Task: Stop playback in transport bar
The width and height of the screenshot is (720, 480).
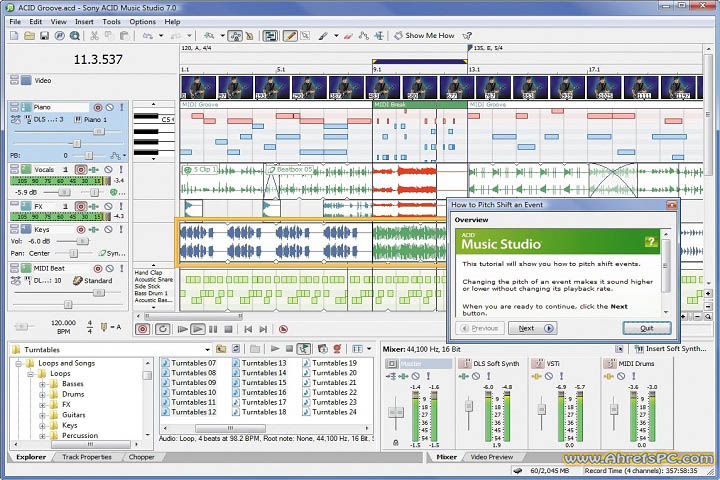Action: [228, 329]
